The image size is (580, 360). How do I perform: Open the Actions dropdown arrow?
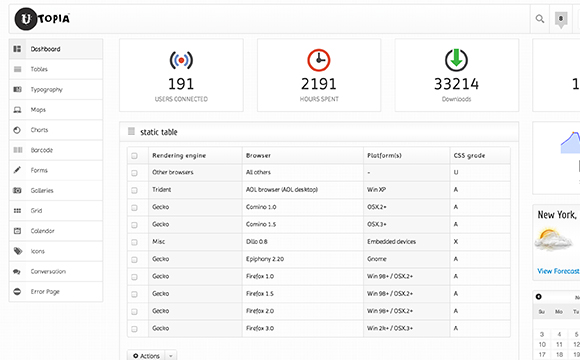pyautogui.click(x=171, y=356)
